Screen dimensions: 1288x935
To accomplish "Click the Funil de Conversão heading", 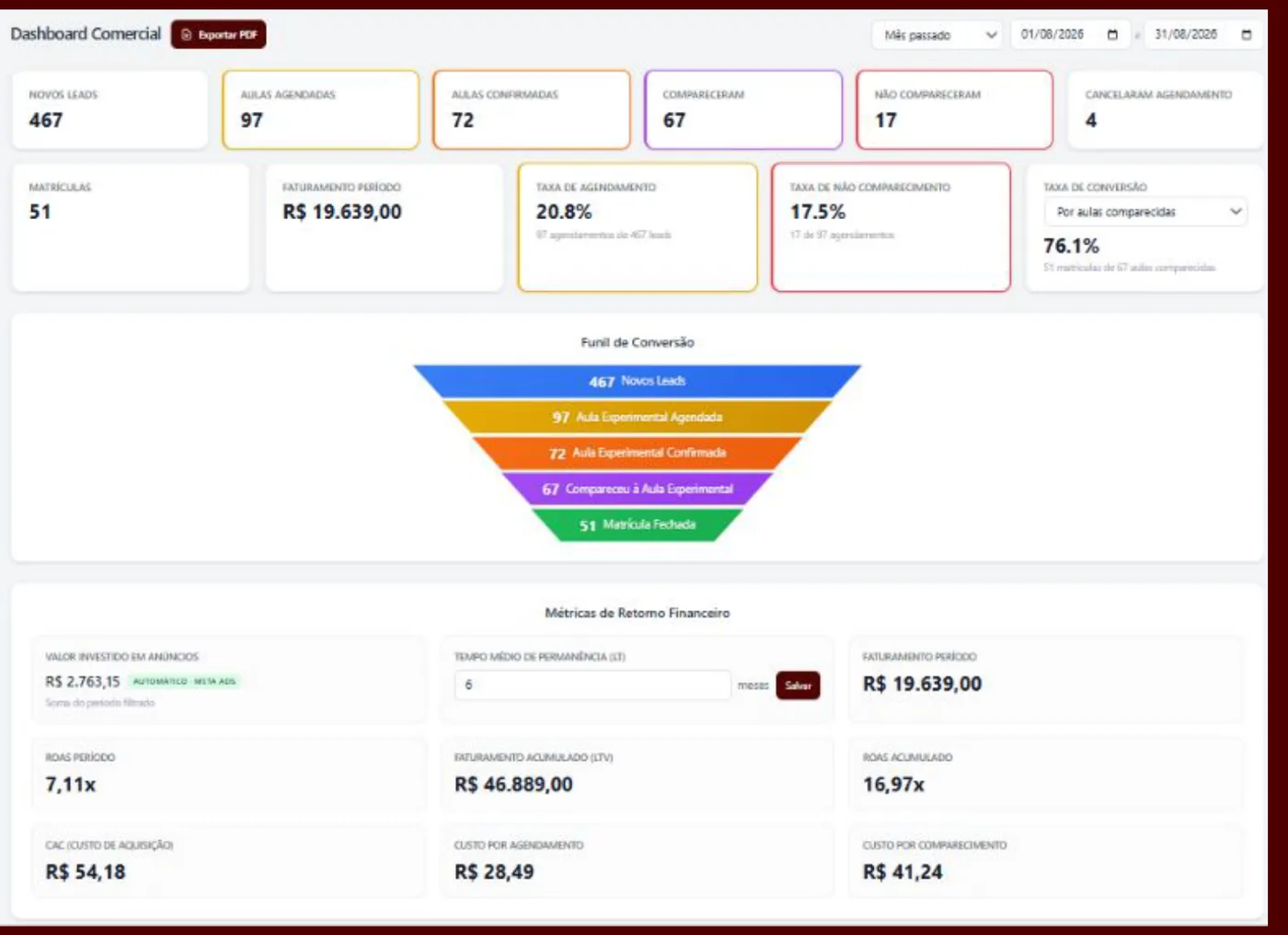I will click(638, 342).
